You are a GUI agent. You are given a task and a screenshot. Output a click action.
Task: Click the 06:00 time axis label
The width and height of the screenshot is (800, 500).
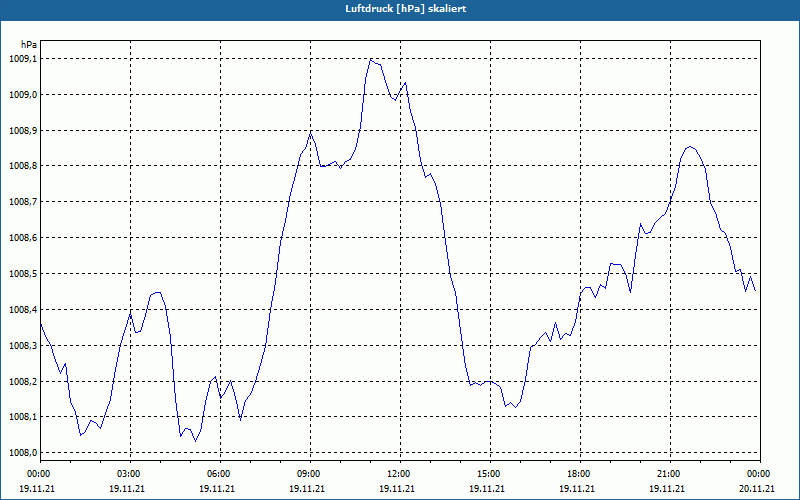click(x=220, y=474)
